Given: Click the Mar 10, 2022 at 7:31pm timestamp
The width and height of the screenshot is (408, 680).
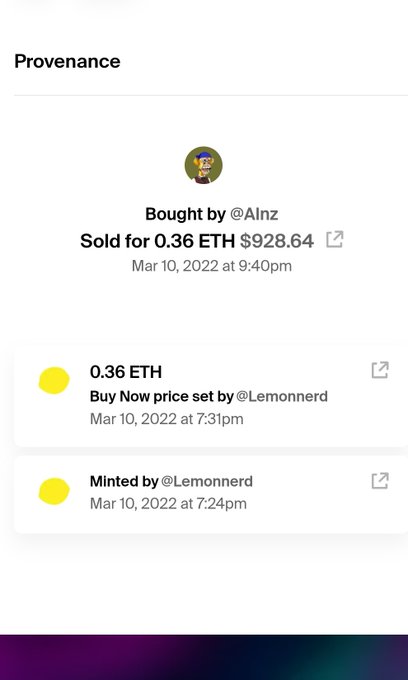Looking at the screenshot, I should [166, 419].
